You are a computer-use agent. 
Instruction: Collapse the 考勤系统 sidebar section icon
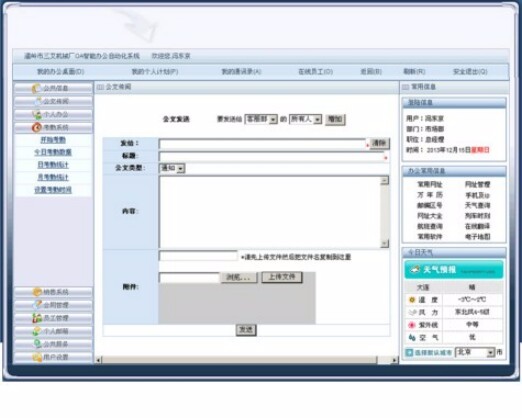(36, 127)
